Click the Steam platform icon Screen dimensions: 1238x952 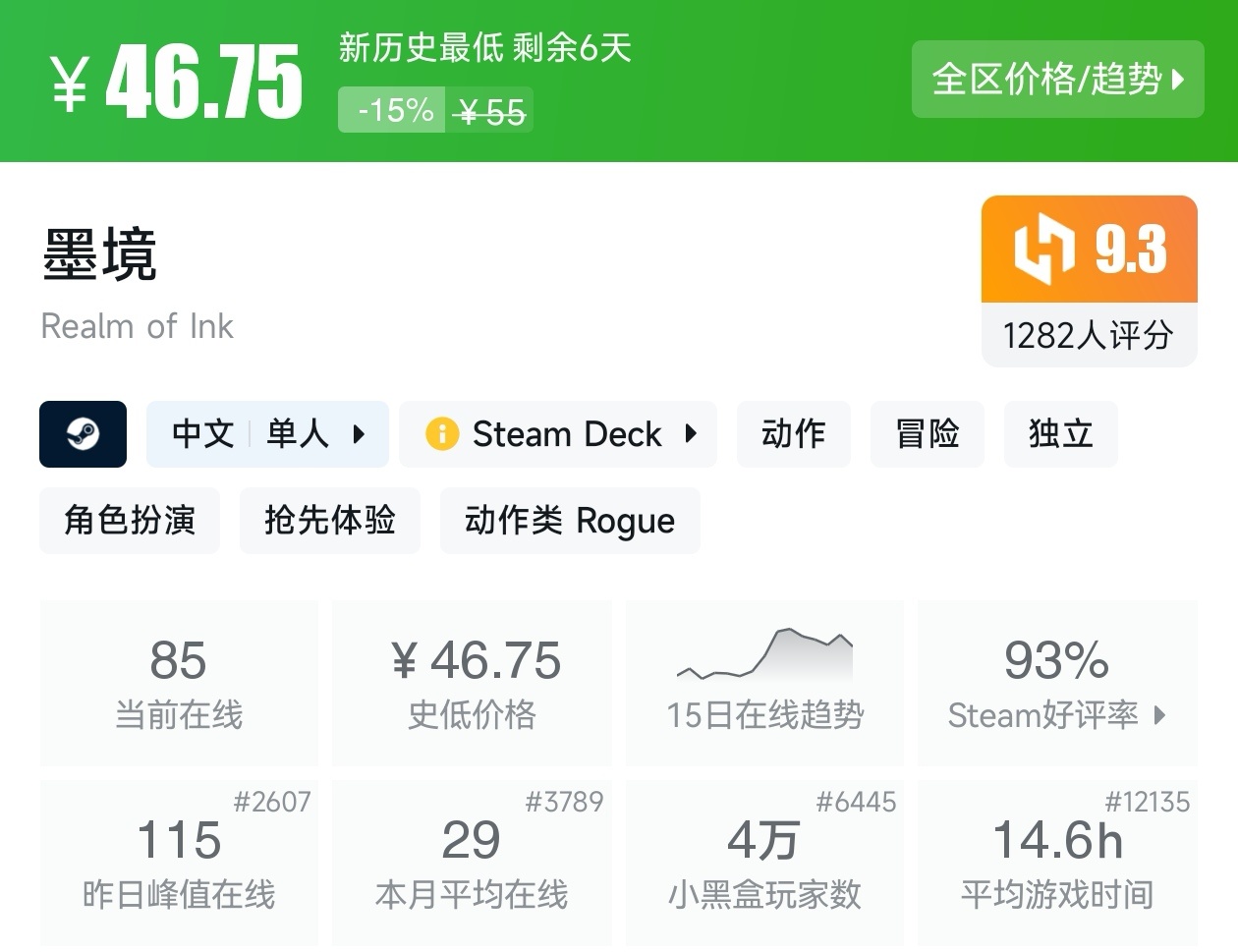(83, 433)
